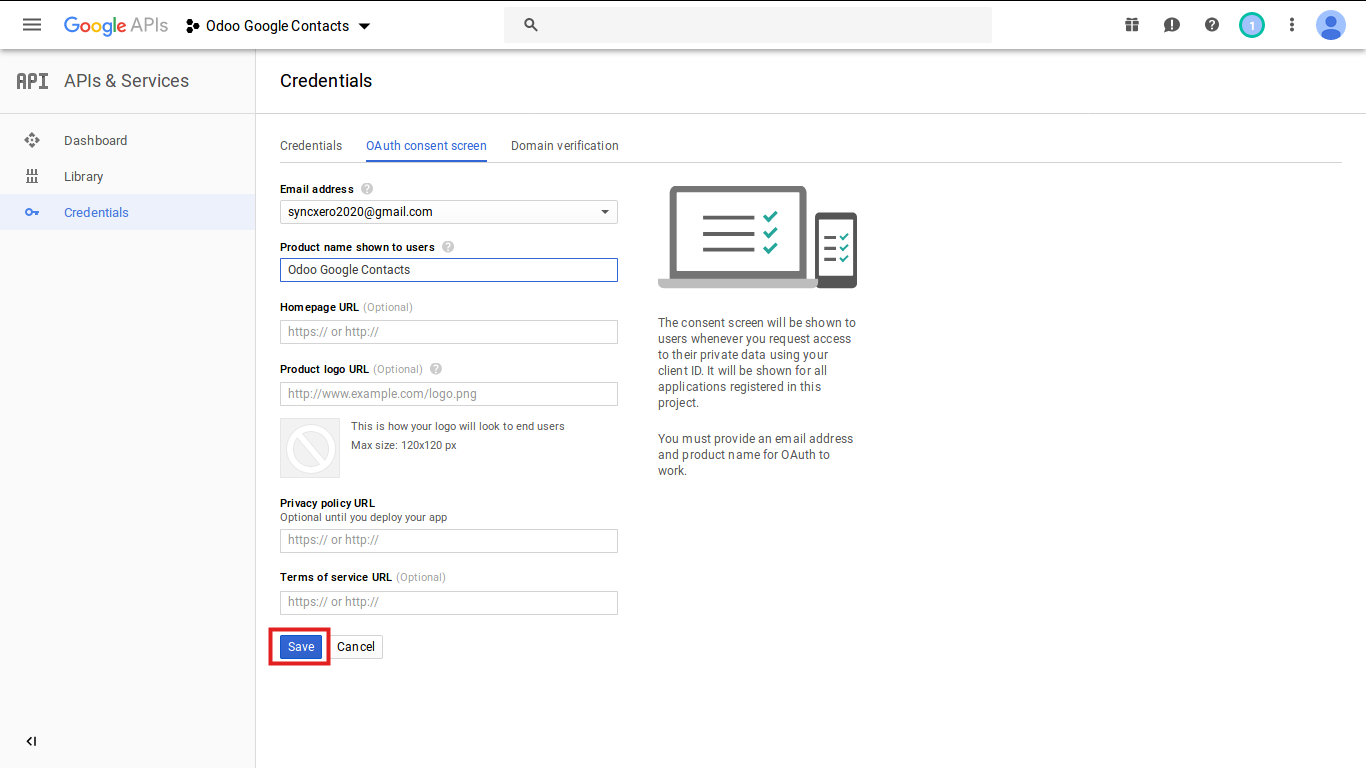Open the hamburger navigation menu
The width and height of the screenshot is (1366, 768).
click(x=32, y=25)
